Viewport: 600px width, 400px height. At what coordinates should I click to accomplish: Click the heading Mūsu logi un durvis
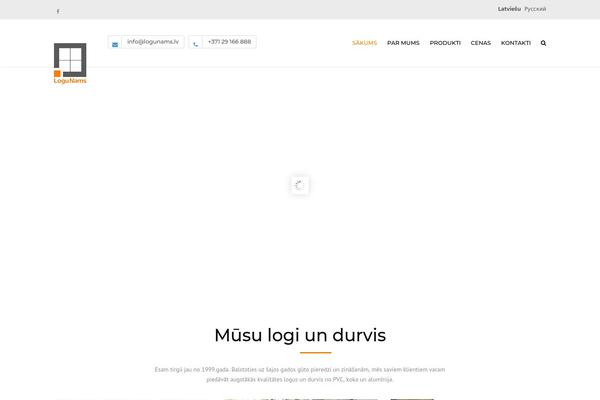[300, 335]
